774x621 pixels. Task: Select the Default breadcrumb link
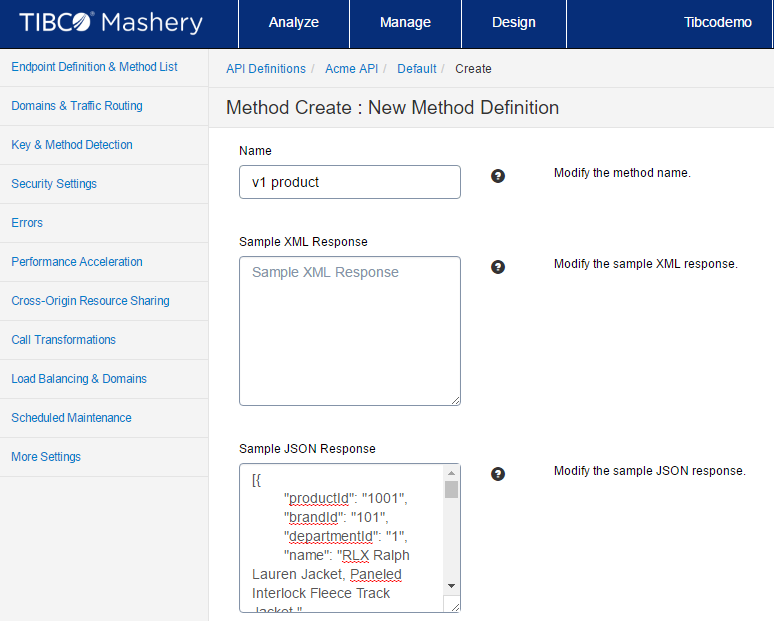416,69
